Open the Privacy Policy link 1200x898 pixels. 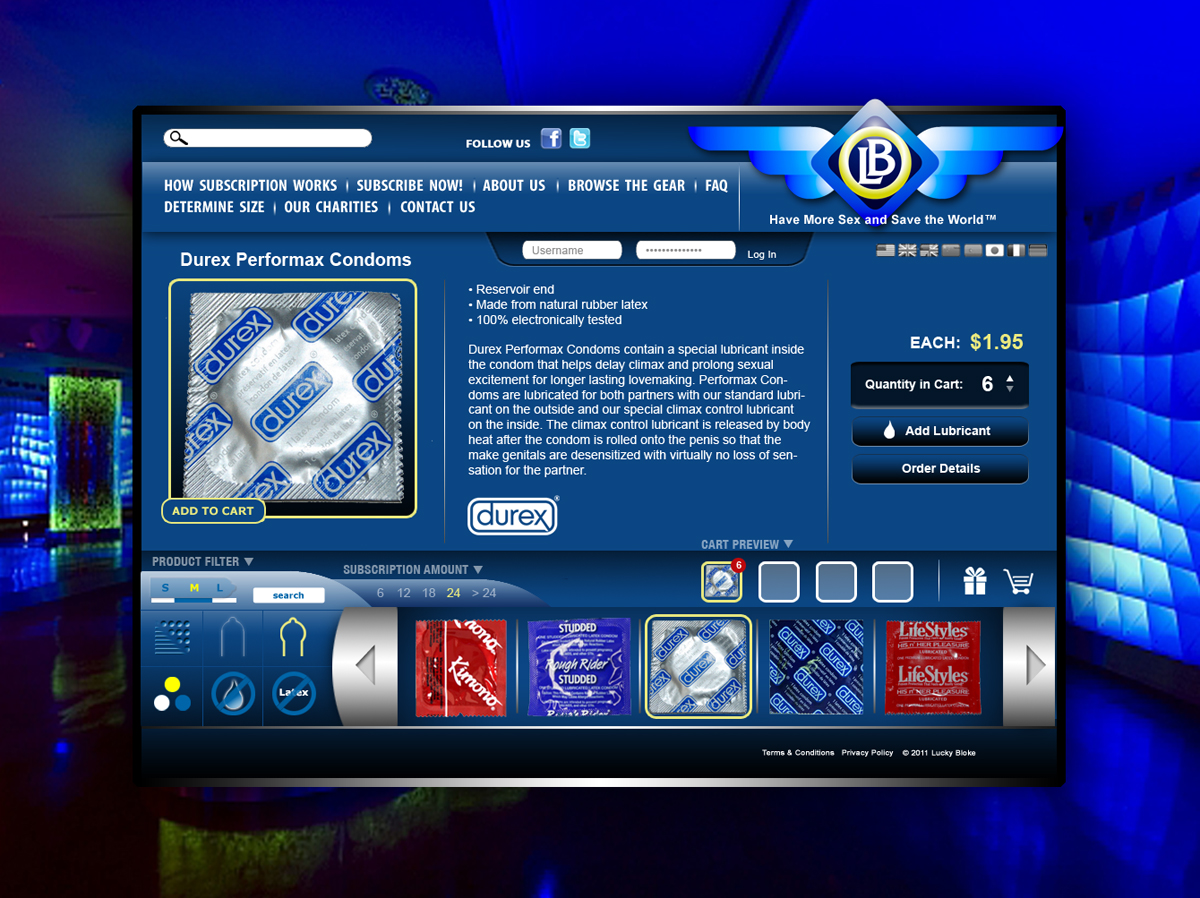[x=867, y=752]
